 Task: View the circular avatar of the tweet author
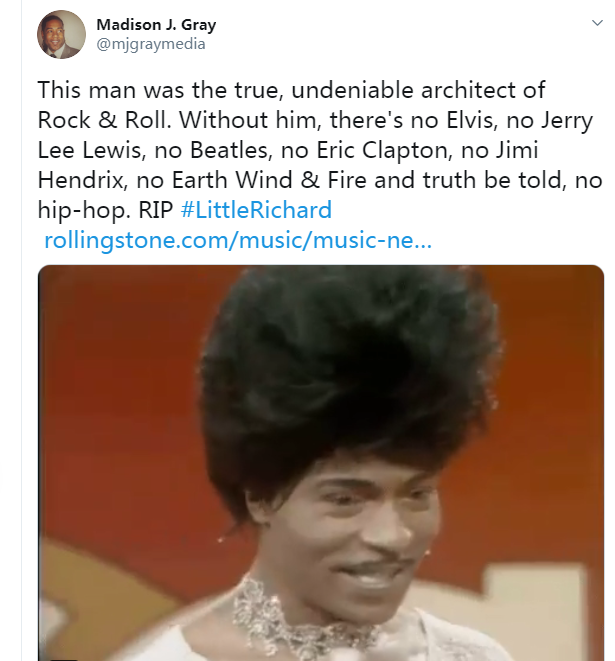(61, 35)
